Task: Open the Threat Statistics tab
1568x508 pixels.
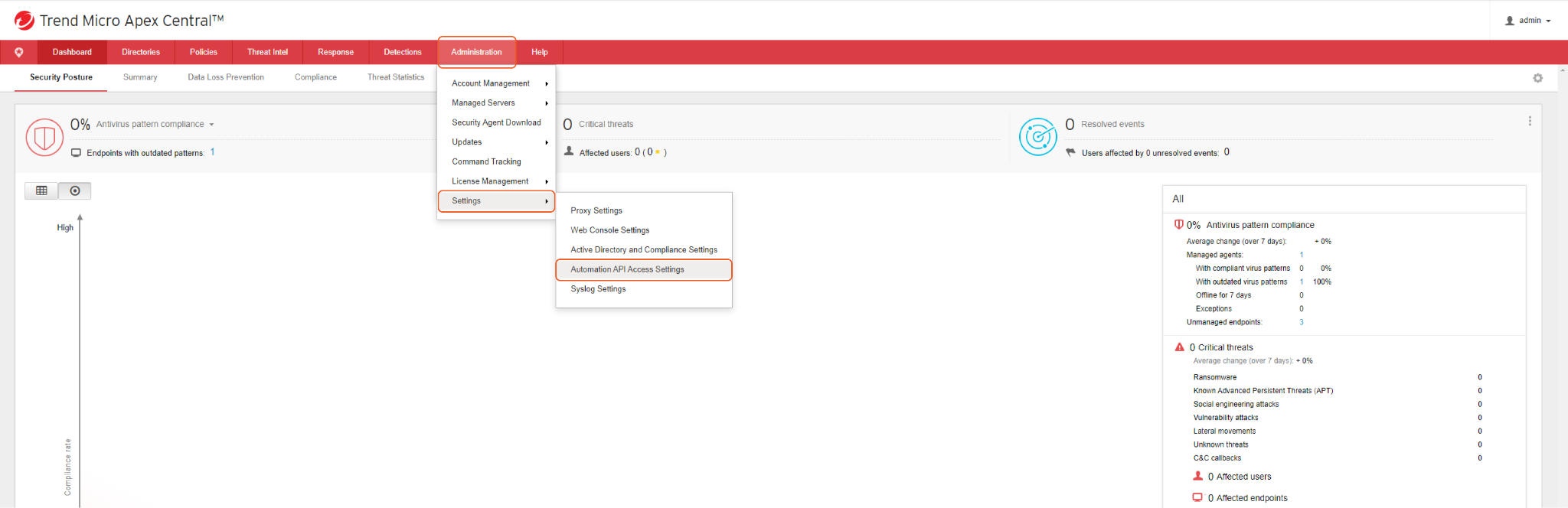Action: [396, 77]
